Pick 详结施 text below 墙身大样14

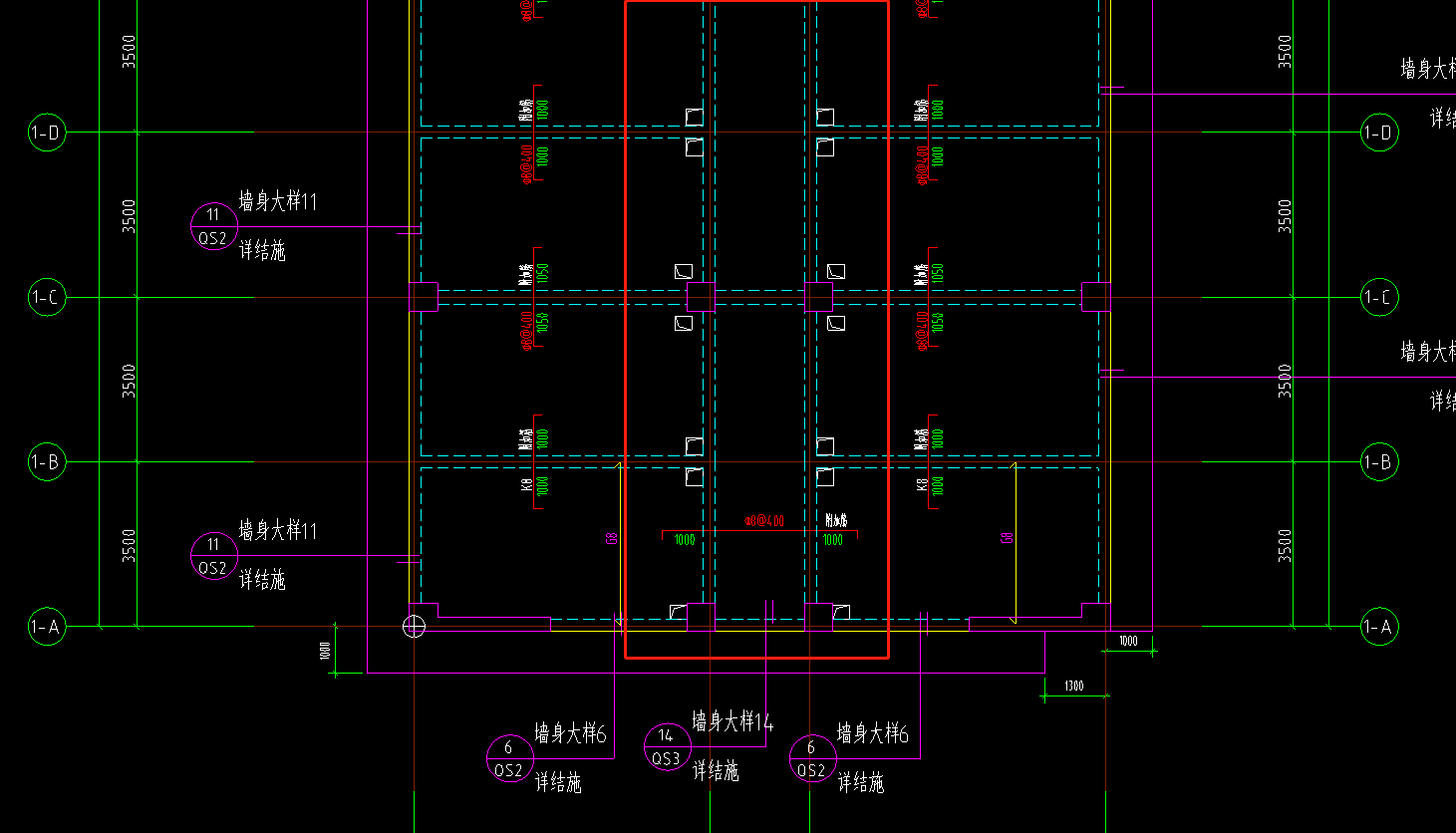tap(716, 770)
